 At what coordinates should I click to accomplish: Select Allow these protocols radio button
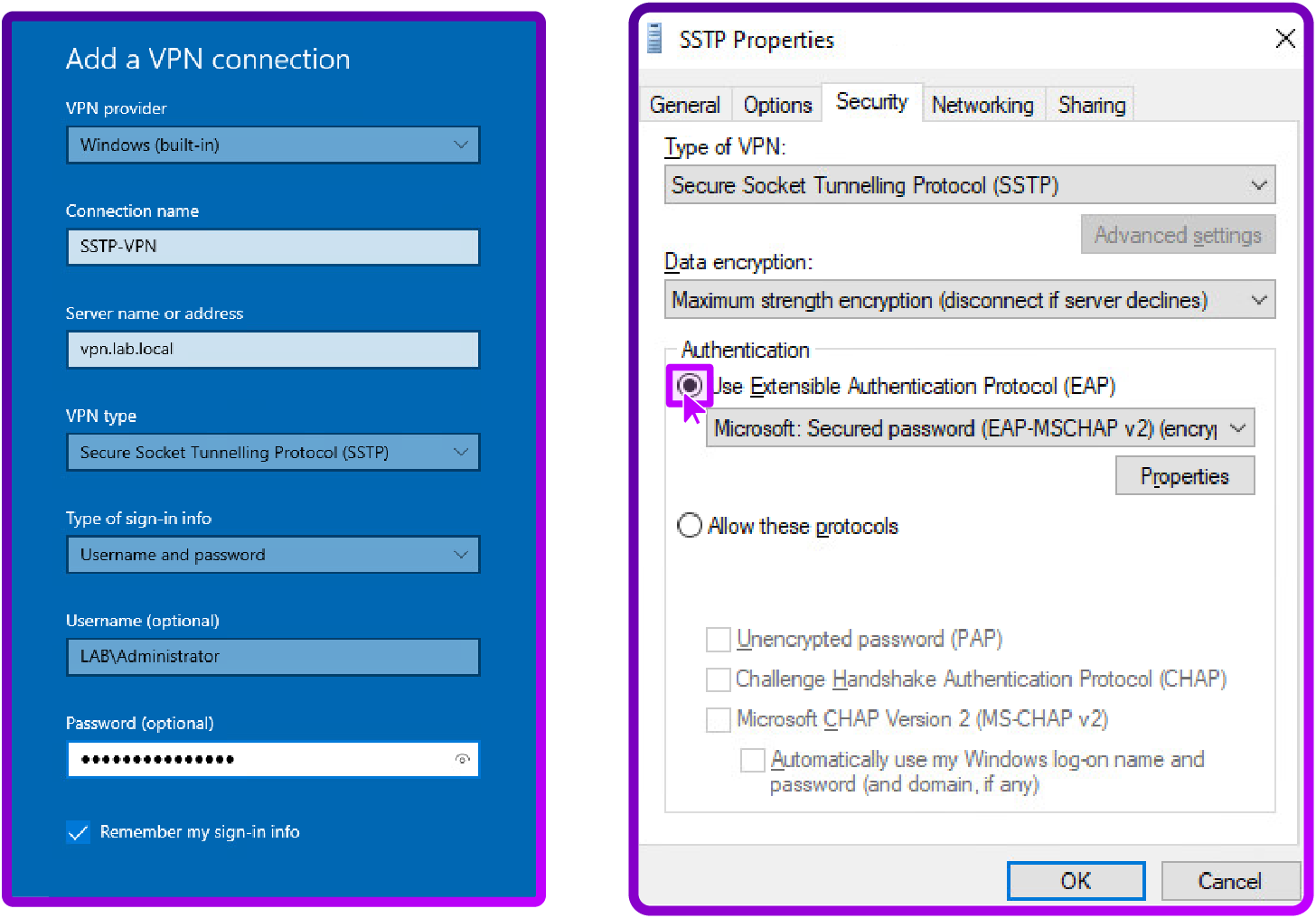click(689, 525)
